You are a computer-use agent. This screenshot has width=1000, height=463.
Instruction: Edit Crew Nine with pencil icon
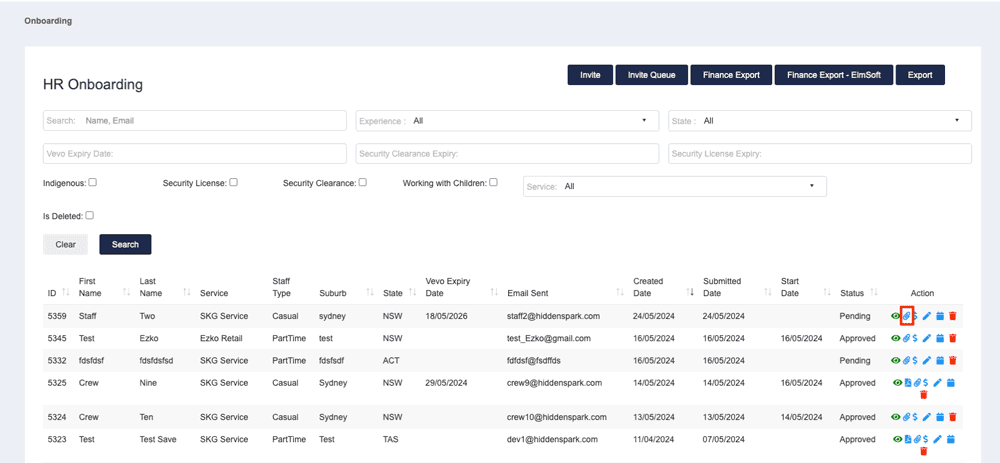(x=938, y=383)
